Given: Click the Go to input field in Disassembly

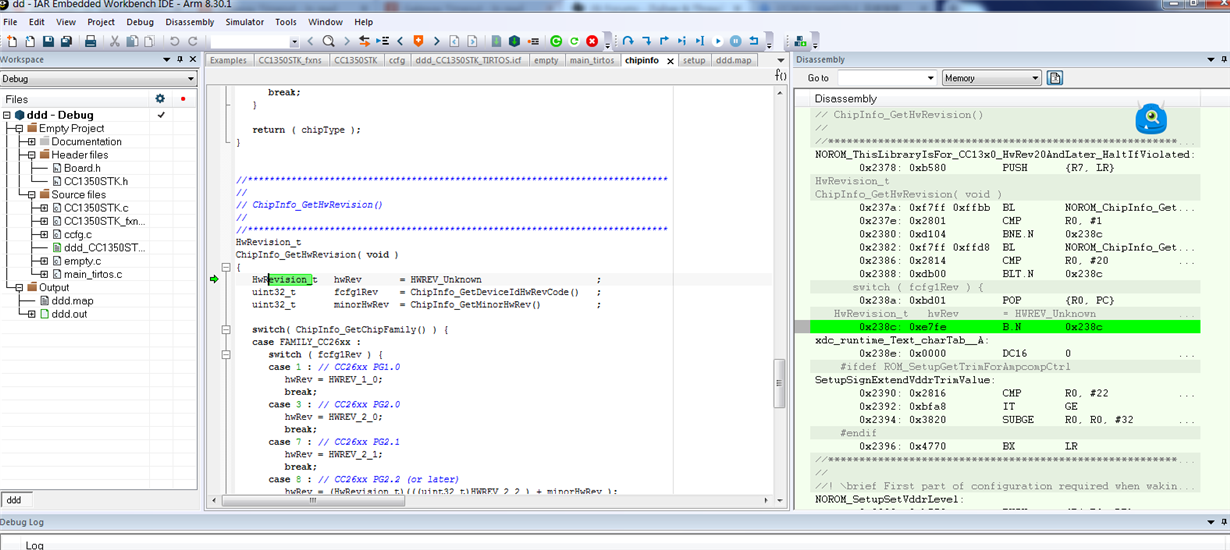Looking at the screenshot, I should pos(885,78).
